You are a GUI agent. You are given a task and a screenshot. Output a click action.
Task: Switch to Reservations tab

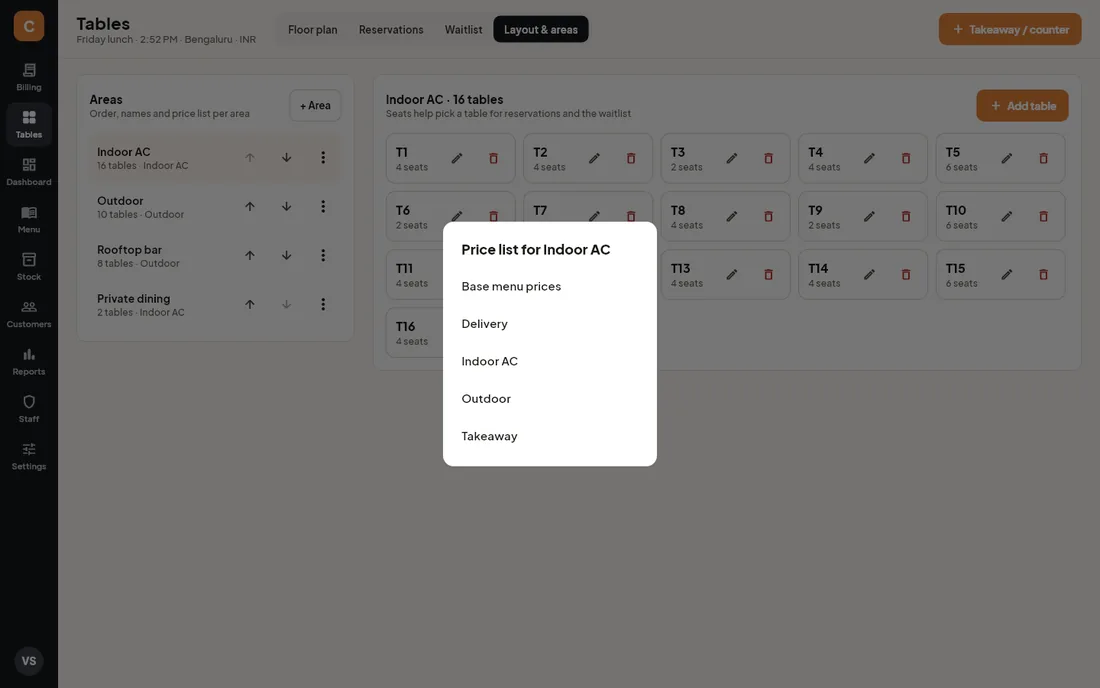pyautogui.click(x=391, y=29)
